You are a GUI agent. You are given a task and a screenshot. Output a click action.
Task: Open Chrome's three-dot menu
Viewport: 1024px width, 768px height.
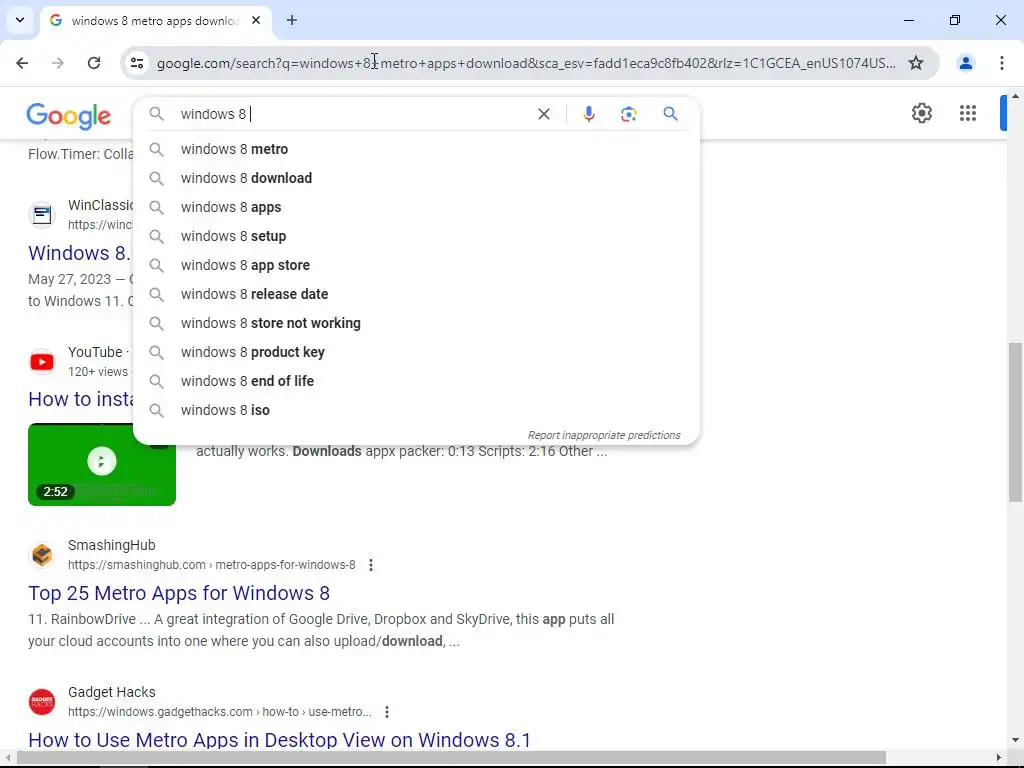click(1002, 63)
